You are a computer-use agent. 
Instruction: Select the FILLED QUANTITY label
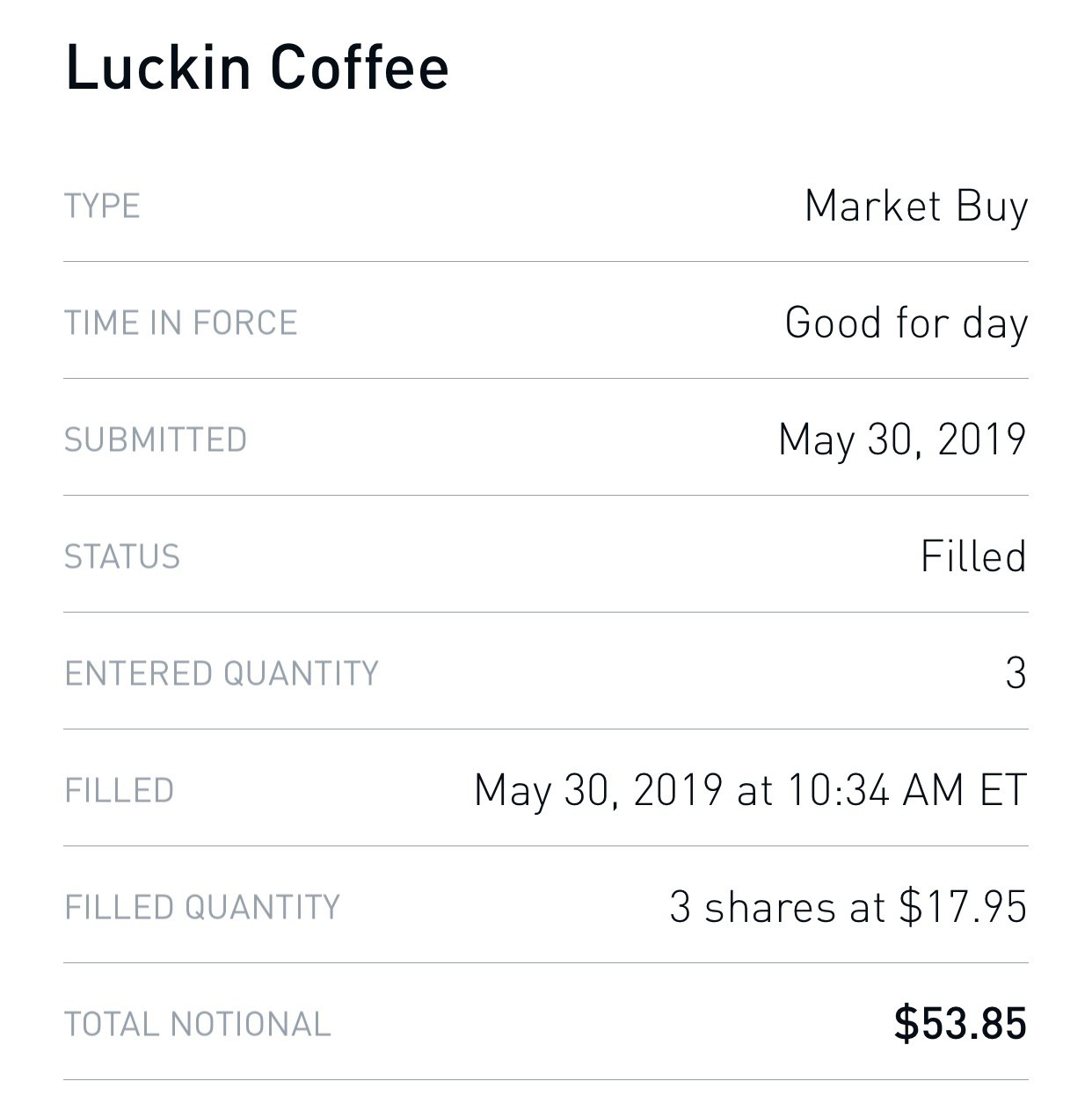point(202,907)
